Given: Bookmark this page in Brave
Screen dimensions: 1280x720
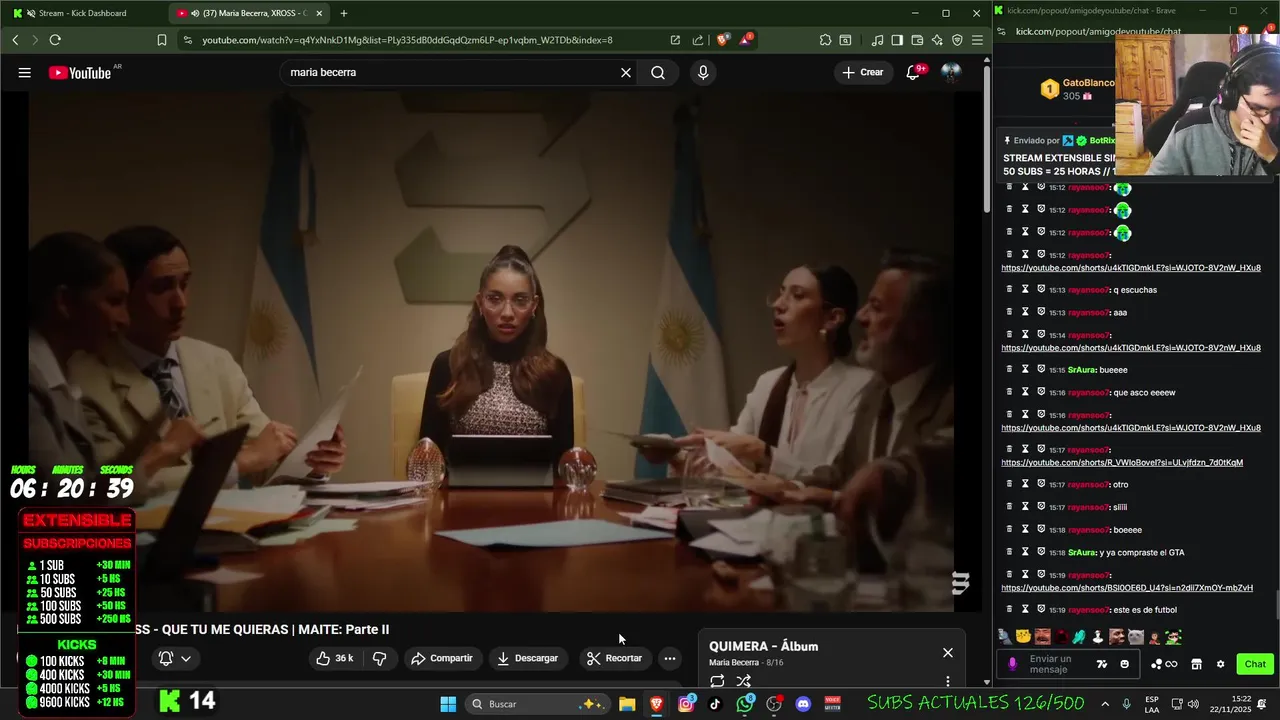Looking at the screenshot, I should click(x=162, y=40).
